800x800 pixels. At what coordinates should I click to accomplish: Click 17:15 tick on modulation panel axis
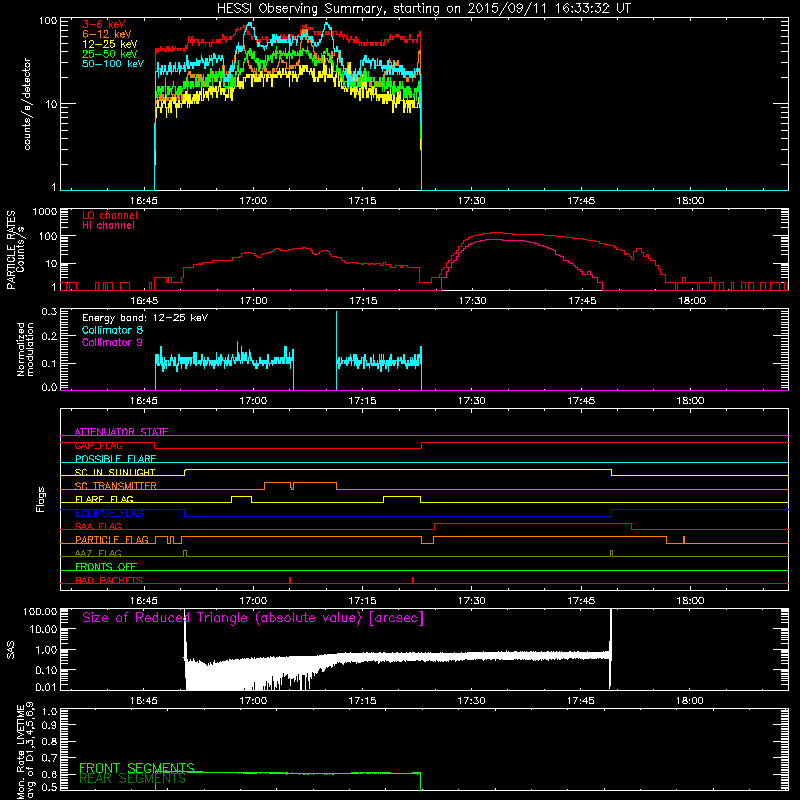point(362,401)
